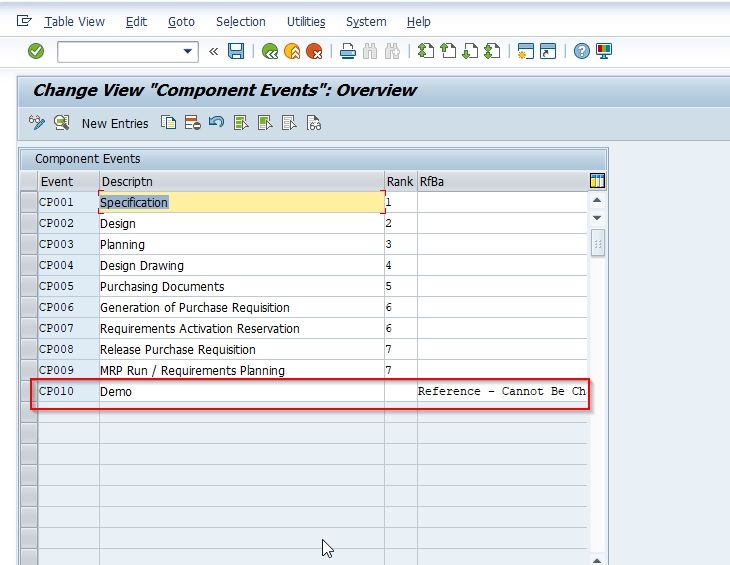Click the Find binoculars icon

pyautogui.click(x=370, y=51)
